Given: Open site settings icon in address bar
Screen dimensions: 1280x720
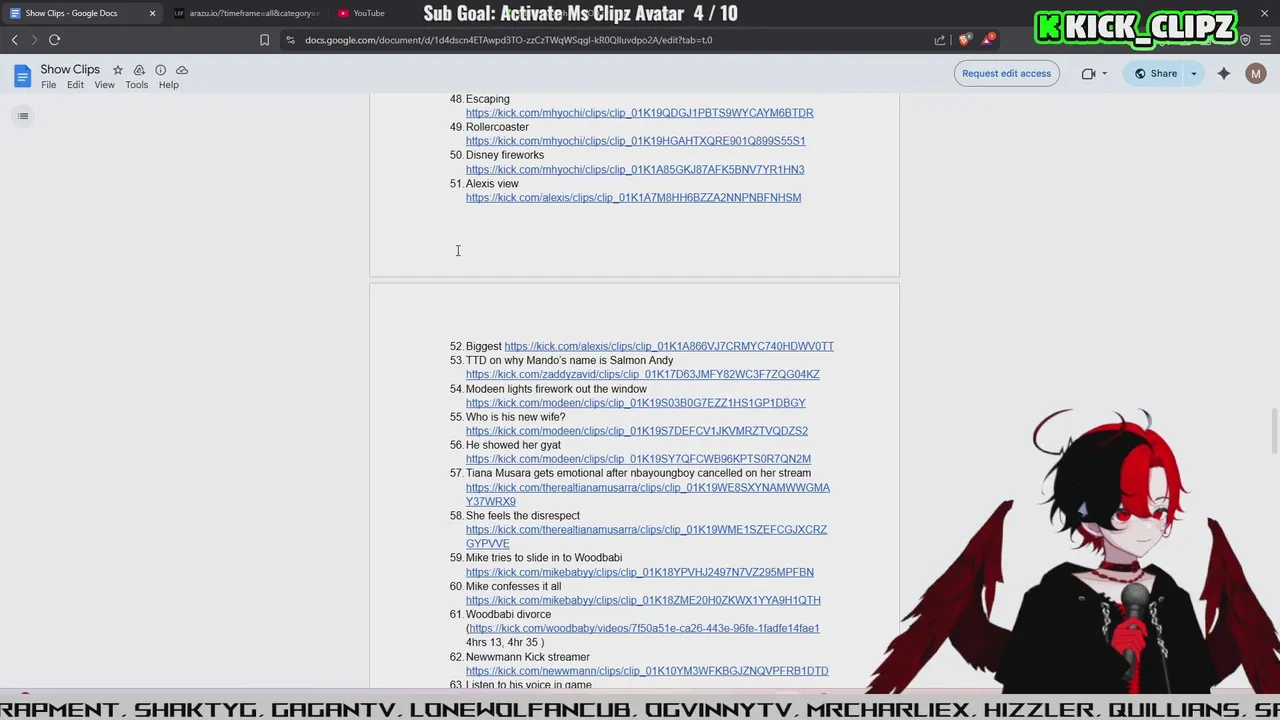Looking at the screenshot, I should click(290, 40).
